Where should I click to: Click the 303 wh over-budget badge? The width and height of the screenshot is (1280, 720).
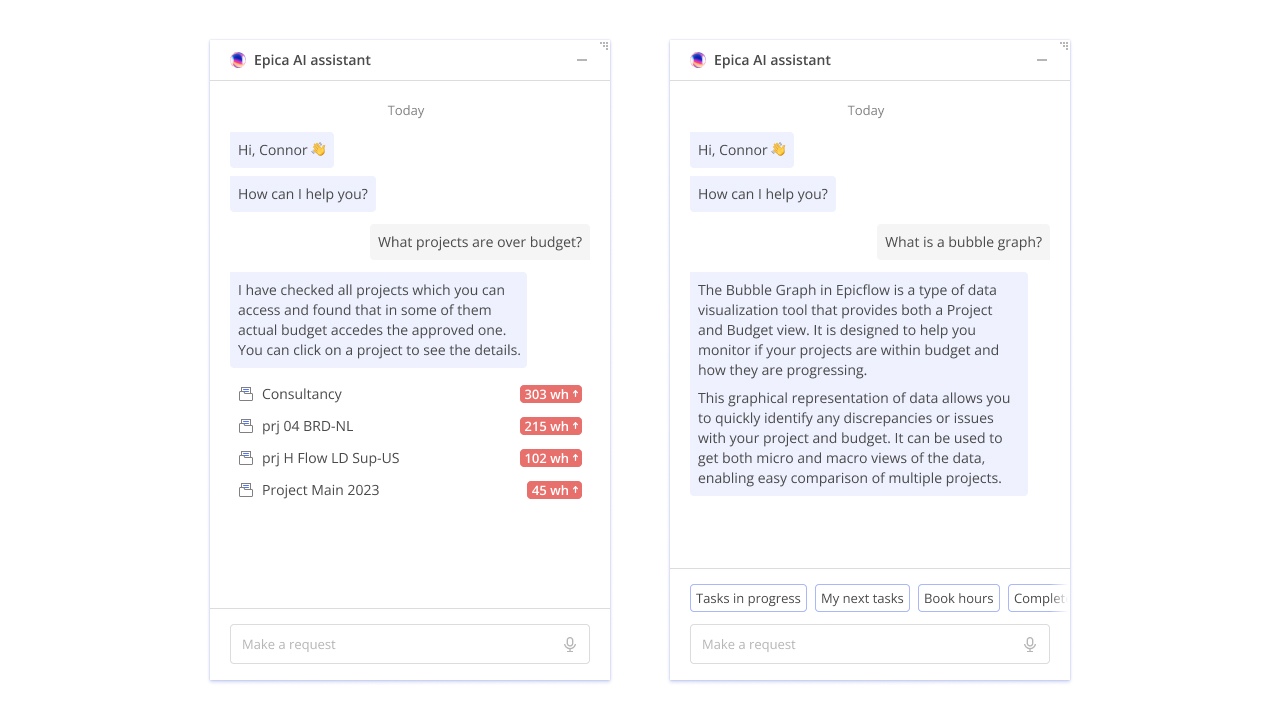click(x=551, y=394)
